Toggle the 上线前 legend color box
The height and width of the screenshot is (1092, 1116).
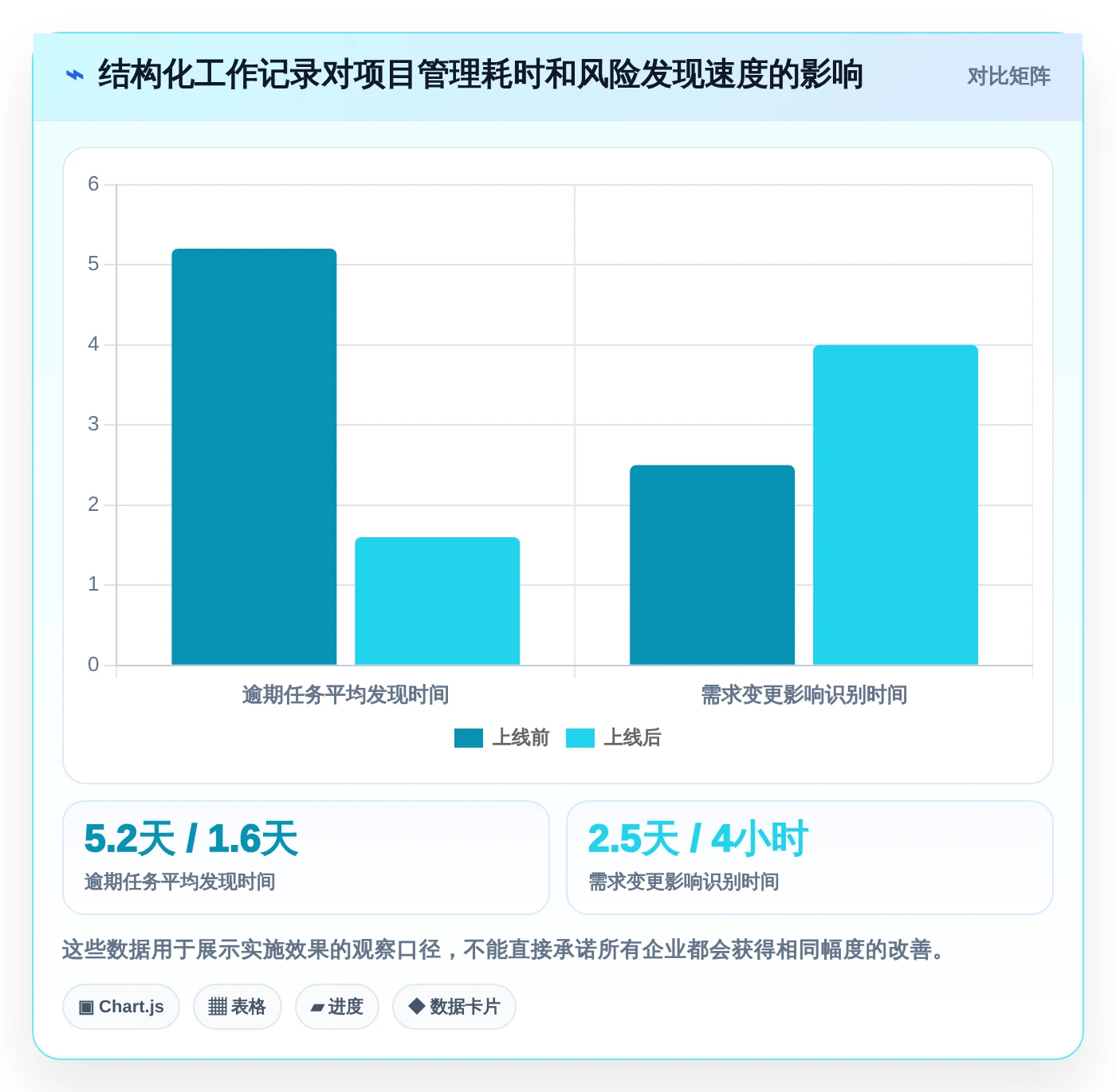point(469,738)
